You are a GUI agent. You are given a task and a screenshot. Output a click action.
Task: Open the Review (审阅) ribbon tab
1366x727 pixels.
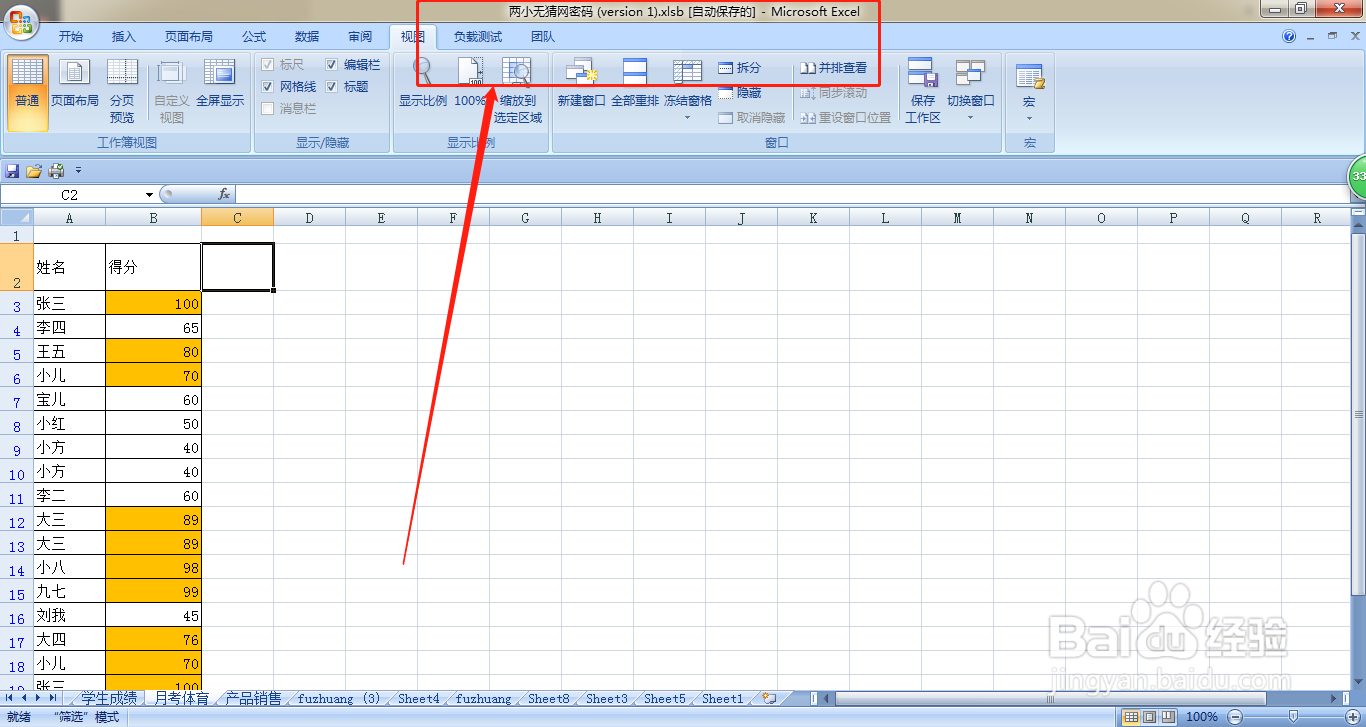[360, 37]
